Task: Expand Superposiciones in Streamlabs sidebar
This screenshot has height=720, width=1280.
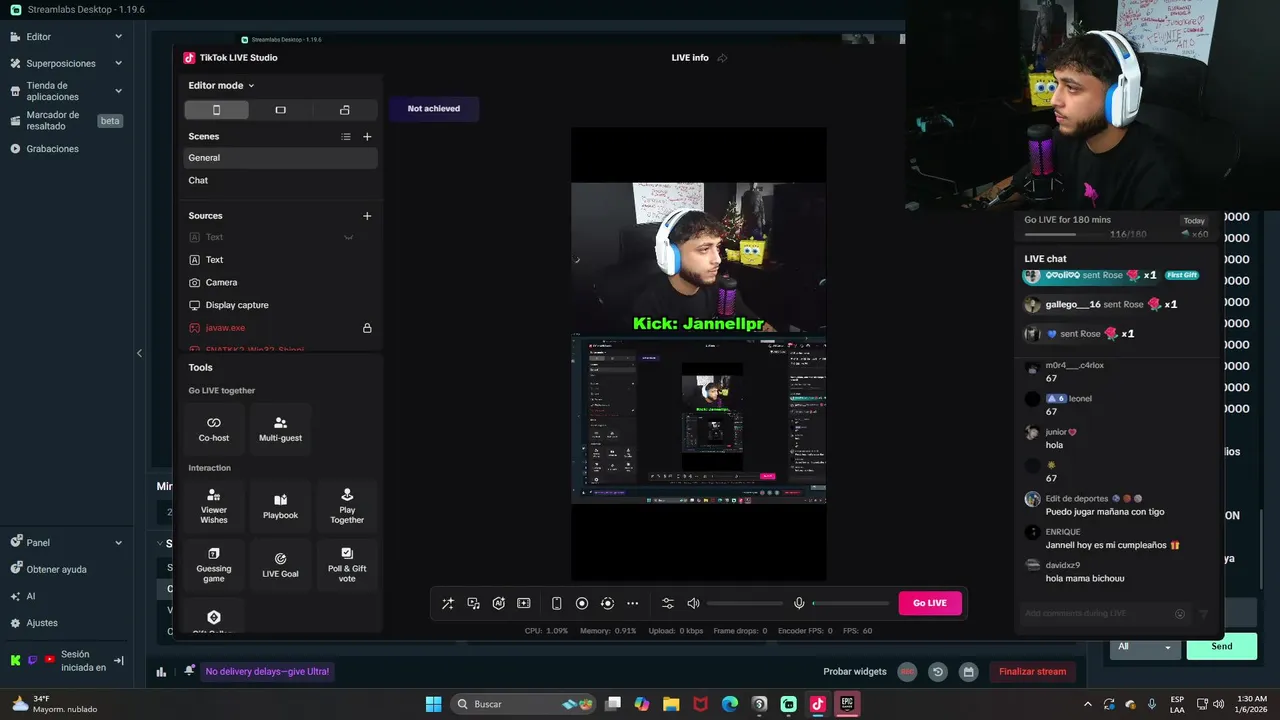Action: (118, 63)
